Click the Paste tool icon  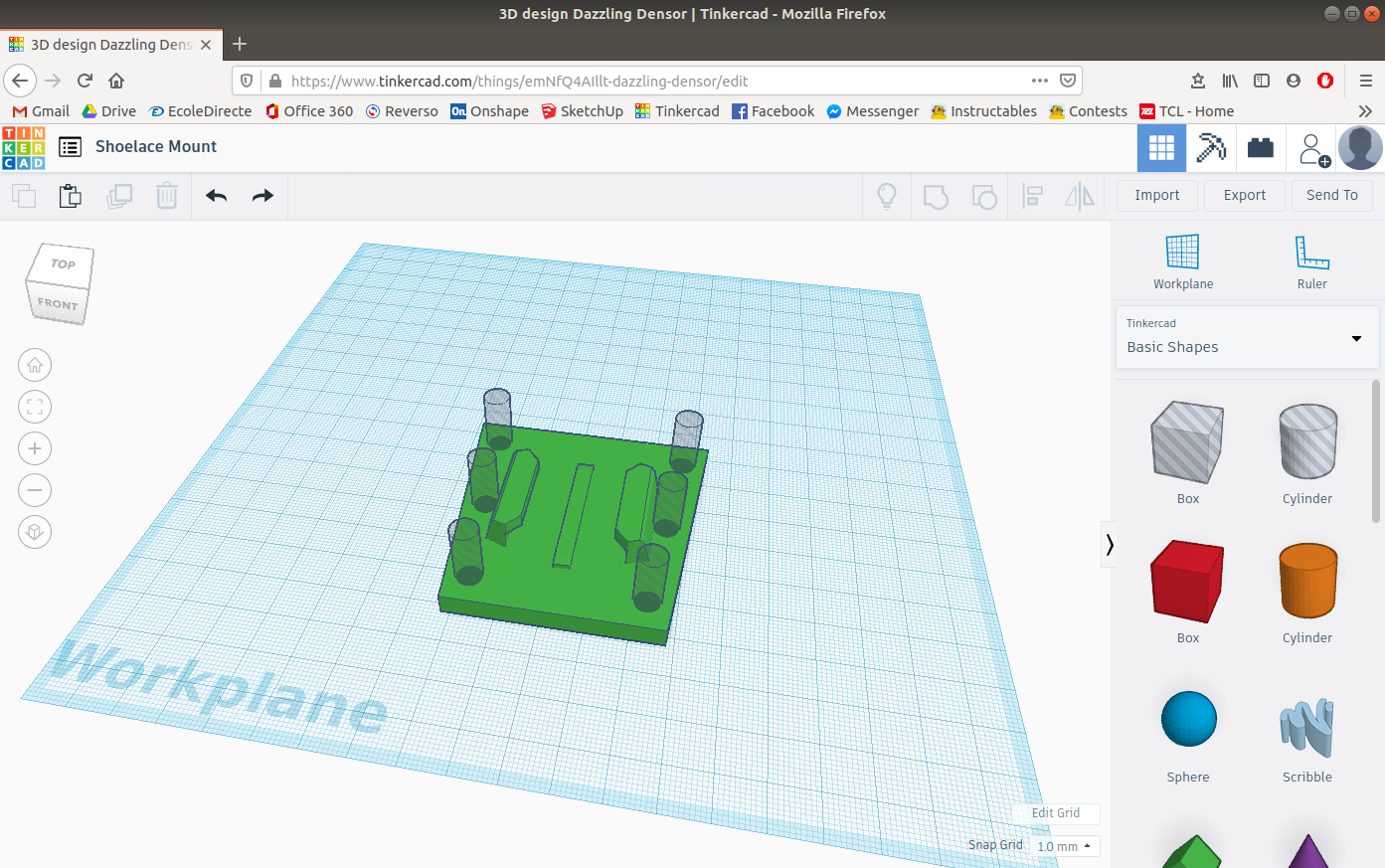click(x=70, y=196)
